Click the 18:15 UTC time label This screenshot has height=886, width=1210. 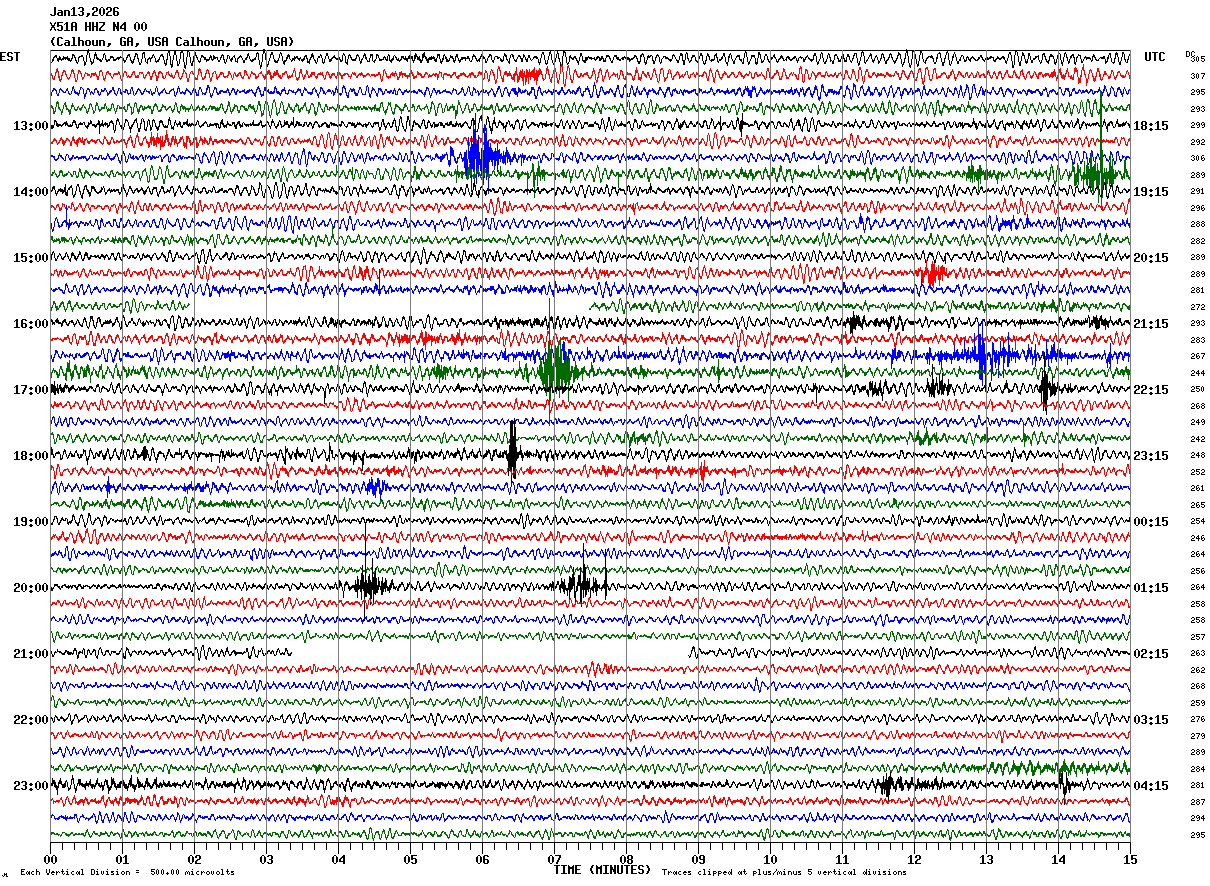(x=1151, y=126)
